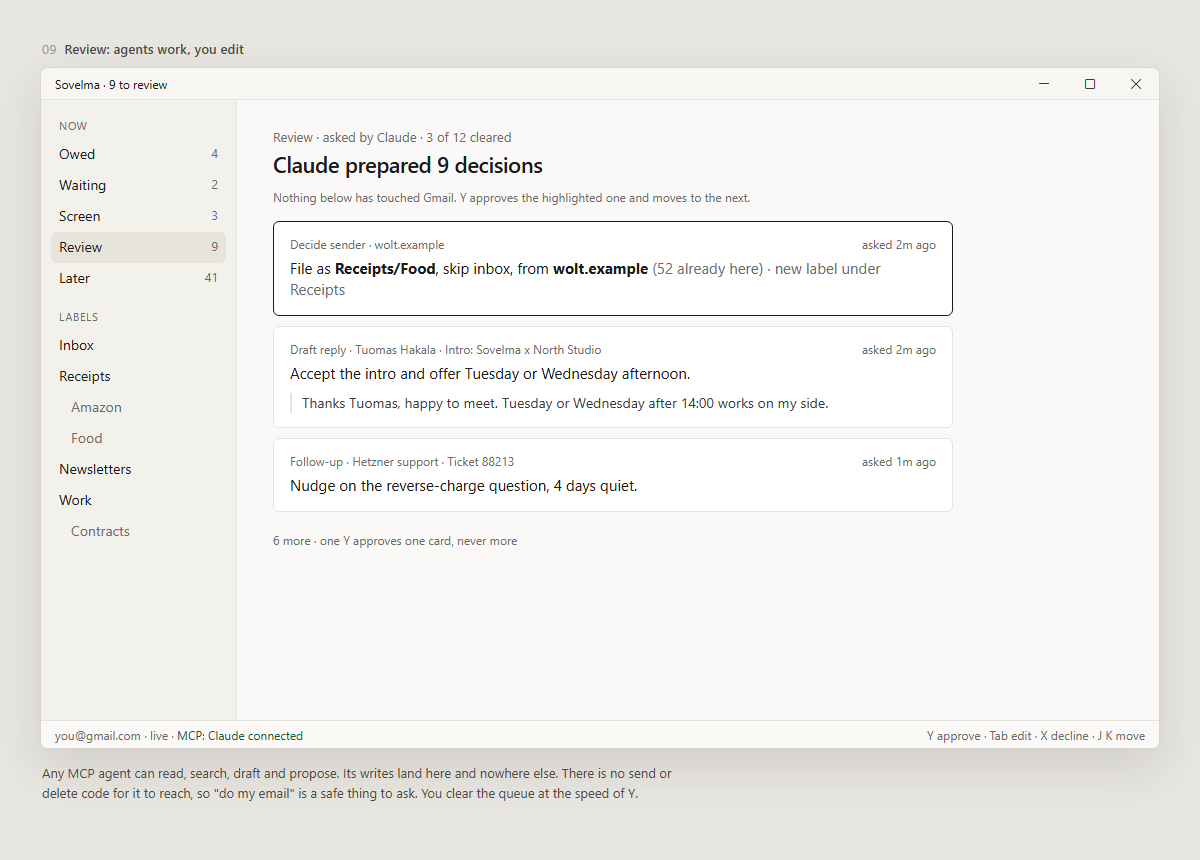Click the 'Y approve' shortcut hint
Viewport: 1200px width, 860px height.
pos(953,736)
